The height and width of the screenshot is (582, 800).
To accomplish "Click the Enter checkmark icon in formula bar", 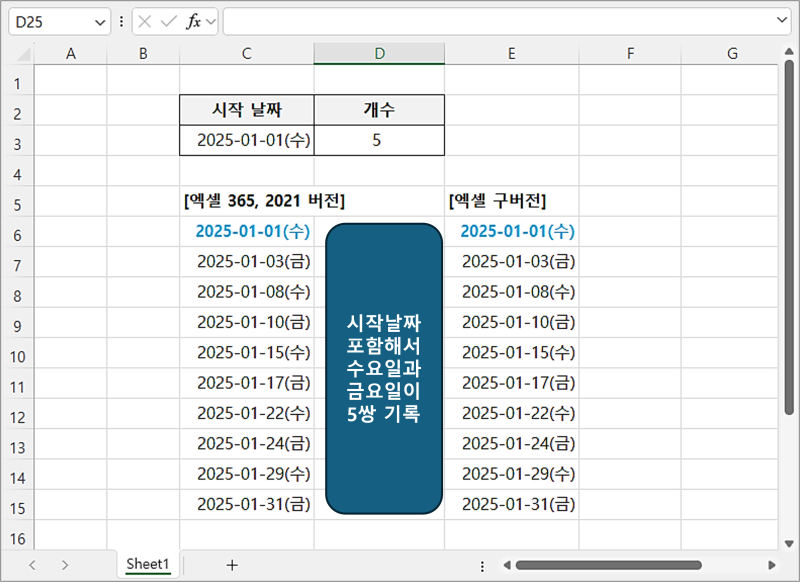I will pyautogui.click(x=170, y=21).
